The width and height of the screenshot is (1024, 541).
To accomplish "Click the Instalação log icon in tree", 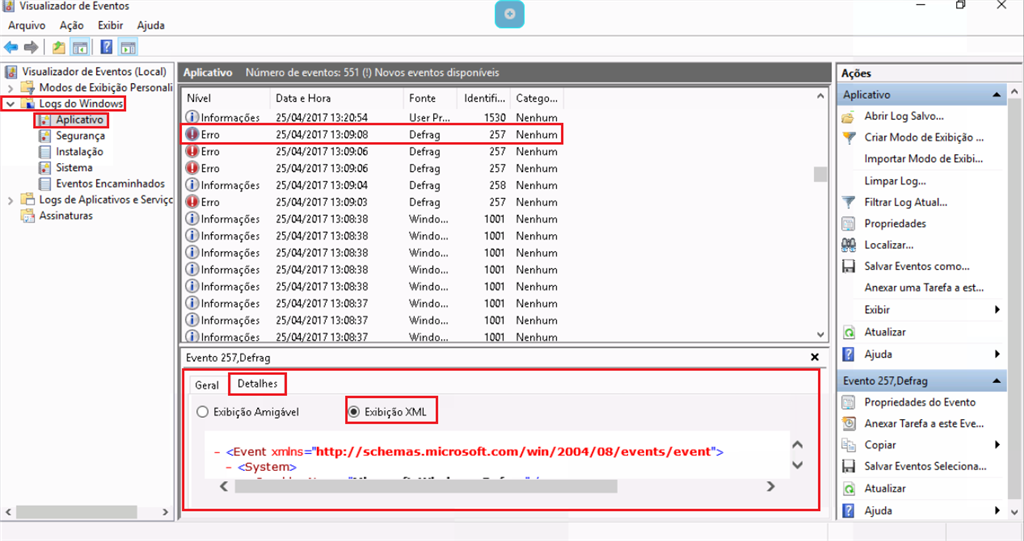I will [x=44, y=152].
